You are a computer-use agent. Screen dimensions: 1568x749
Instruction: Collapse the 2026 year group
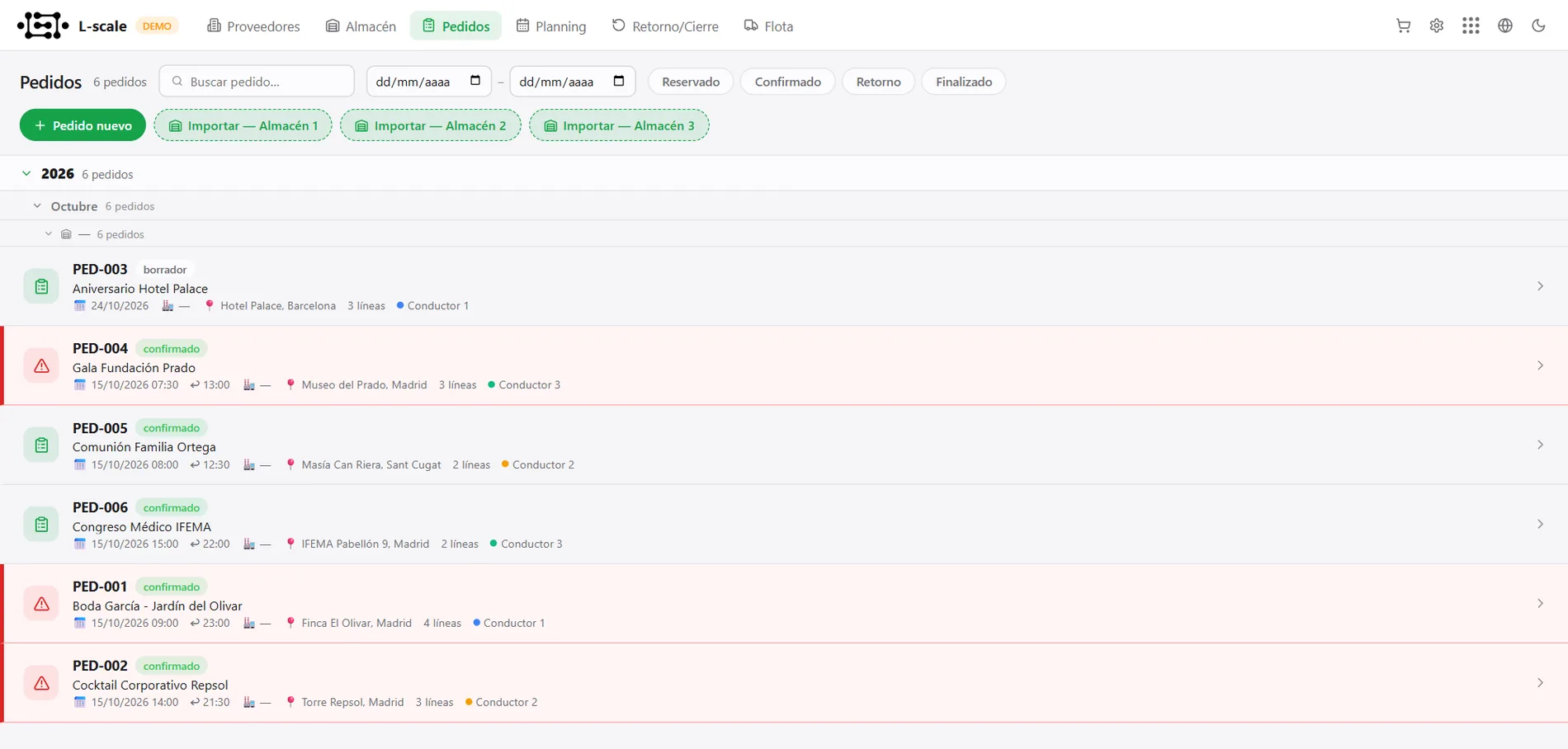click(x=26, y=173)
